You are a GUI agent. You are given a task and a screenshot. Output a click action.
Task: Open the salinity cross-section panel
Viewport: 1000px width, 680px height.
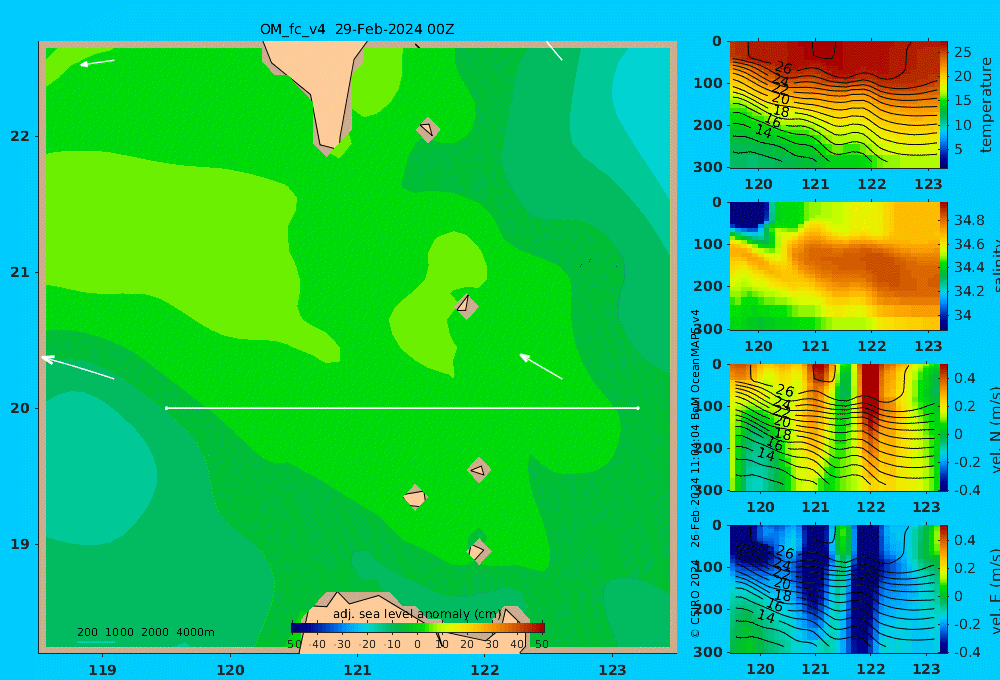(x=834, y=266)
